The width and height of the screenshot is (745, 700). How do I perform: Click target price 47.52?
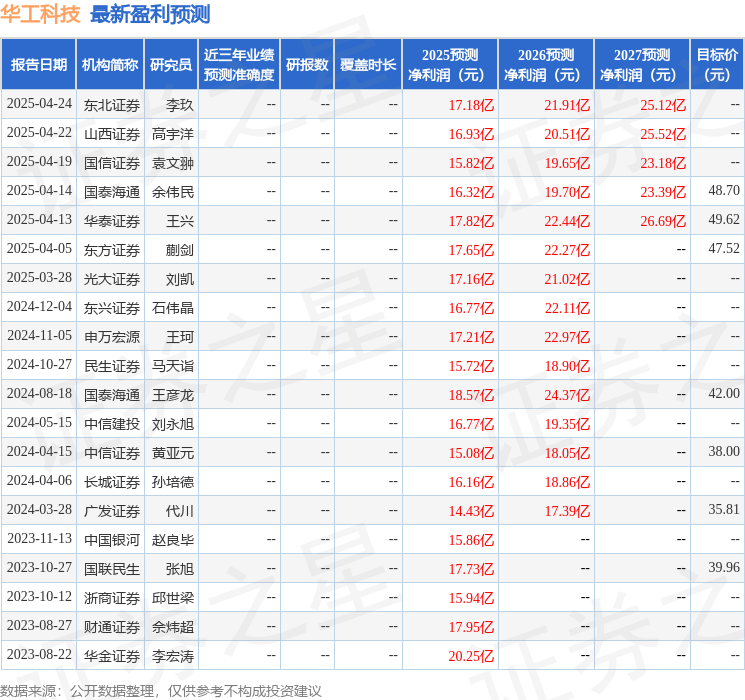pos(724,249)
